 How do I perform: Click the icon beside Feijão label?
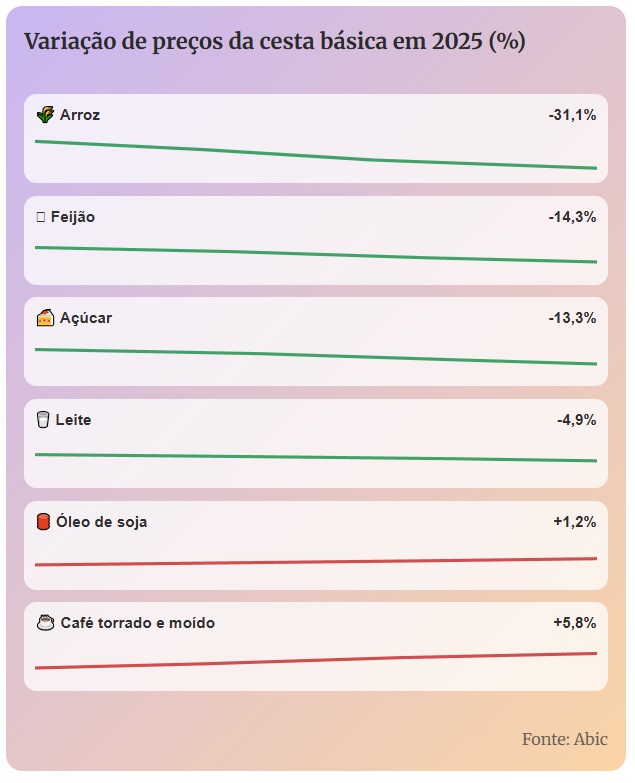tap(40, 217)
